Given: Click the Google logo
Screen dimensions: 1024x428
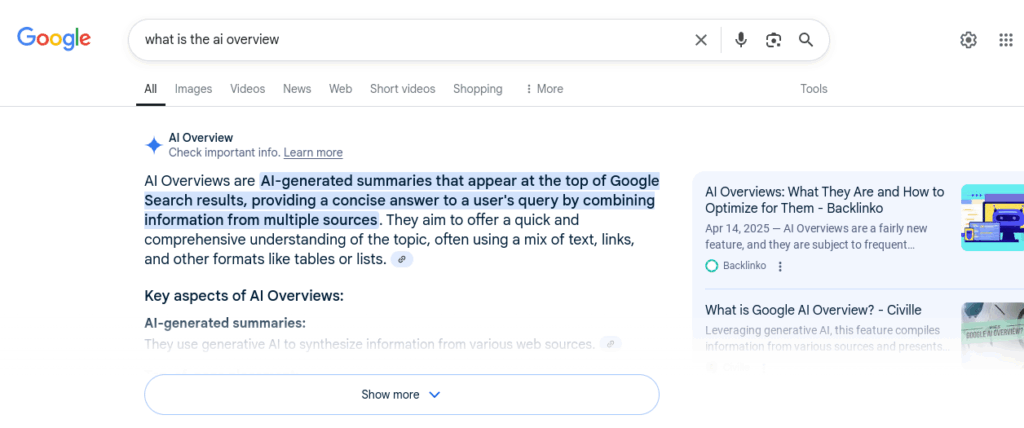Looking at the screenshot, I should pos(54,39).
